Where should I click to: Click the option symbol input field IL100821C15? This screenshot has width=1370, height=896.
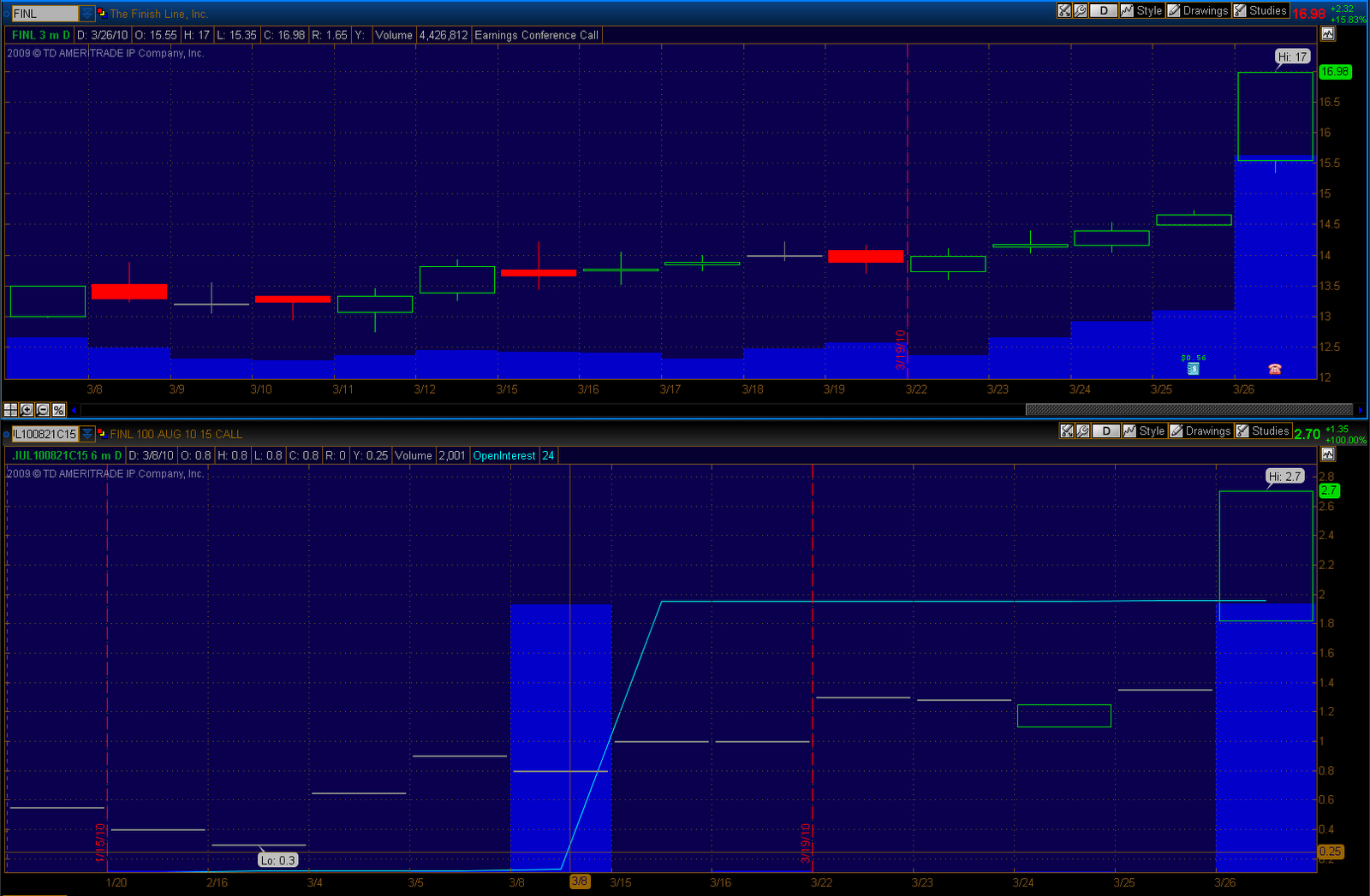coord(45,434)
